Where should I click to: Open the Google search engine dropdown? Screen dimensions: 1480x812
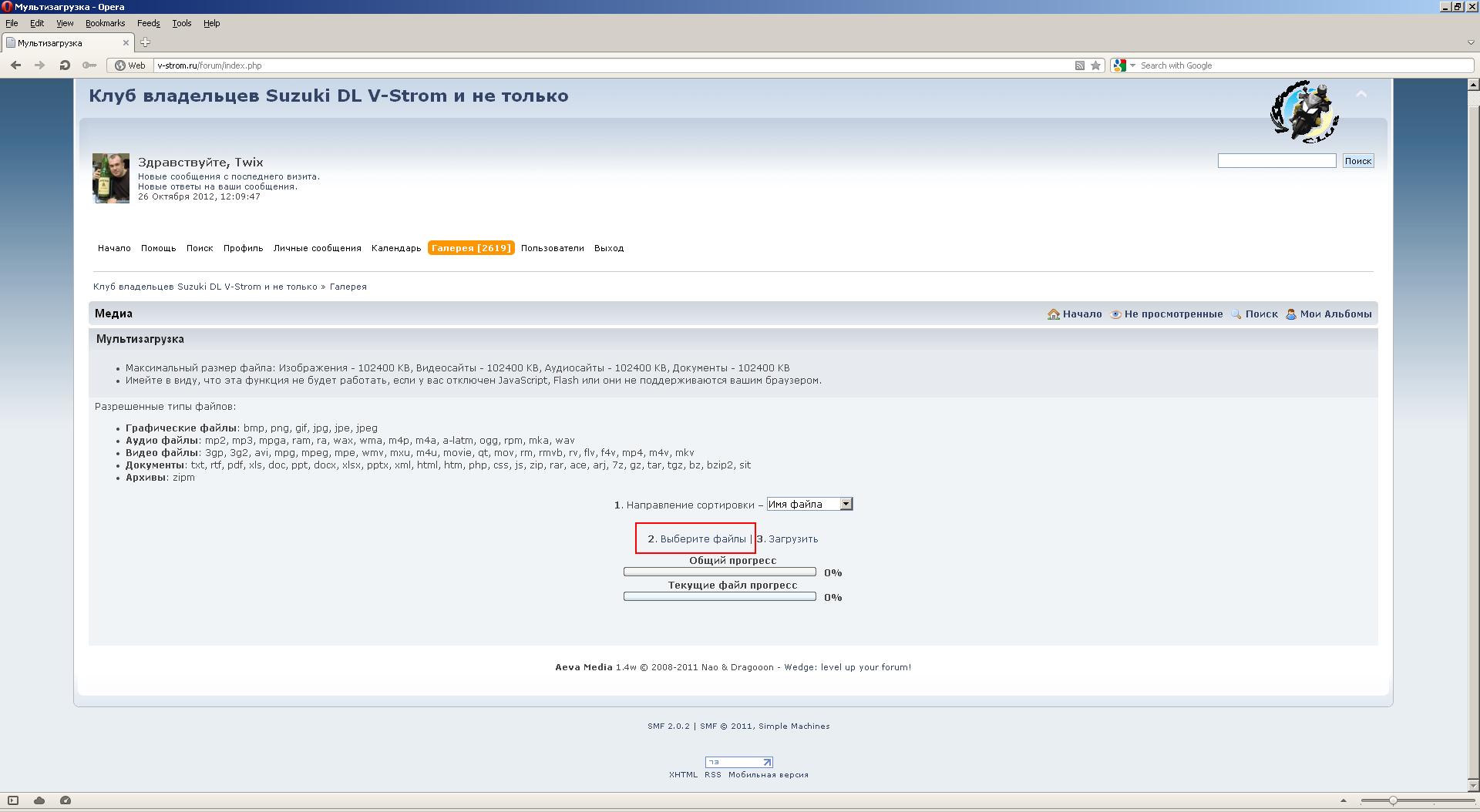click(x=1125, y=65)
